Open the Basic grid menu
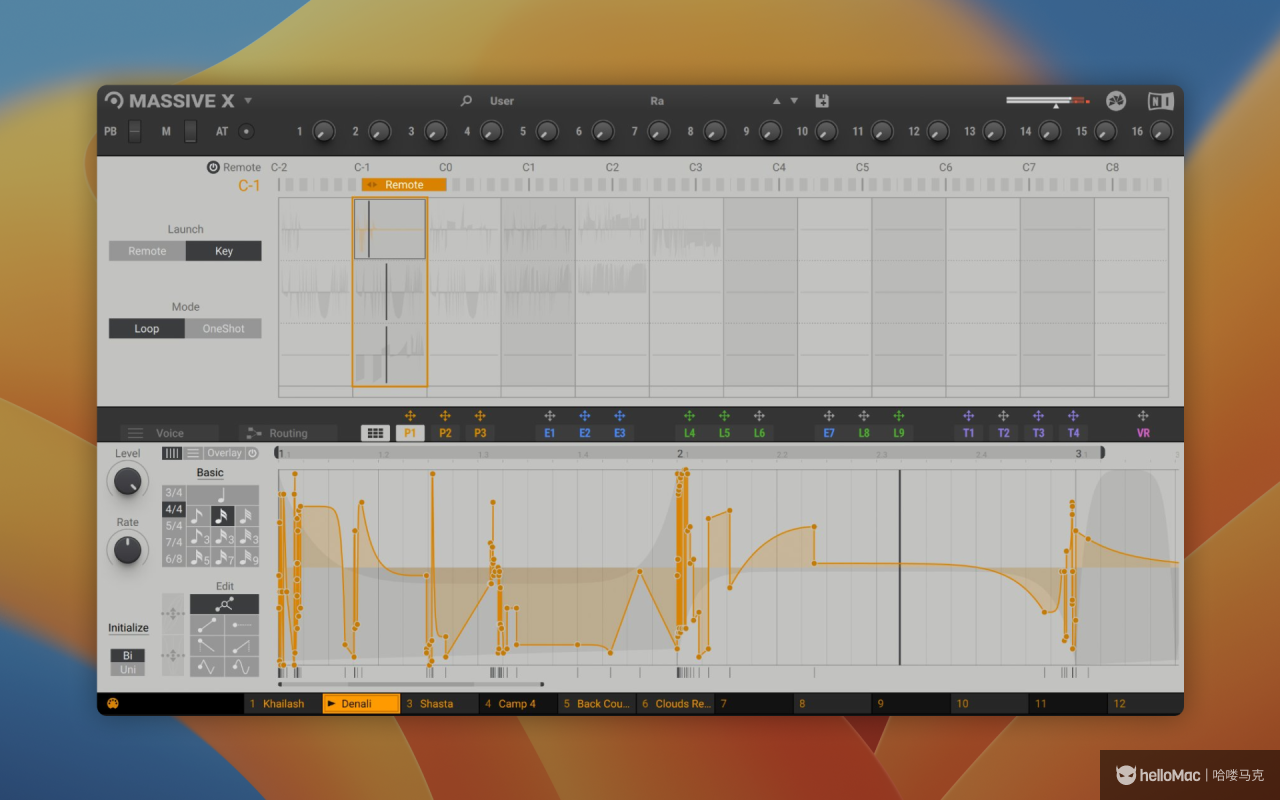This screenshot has height=800, width=1280. [x=210, y=473]
